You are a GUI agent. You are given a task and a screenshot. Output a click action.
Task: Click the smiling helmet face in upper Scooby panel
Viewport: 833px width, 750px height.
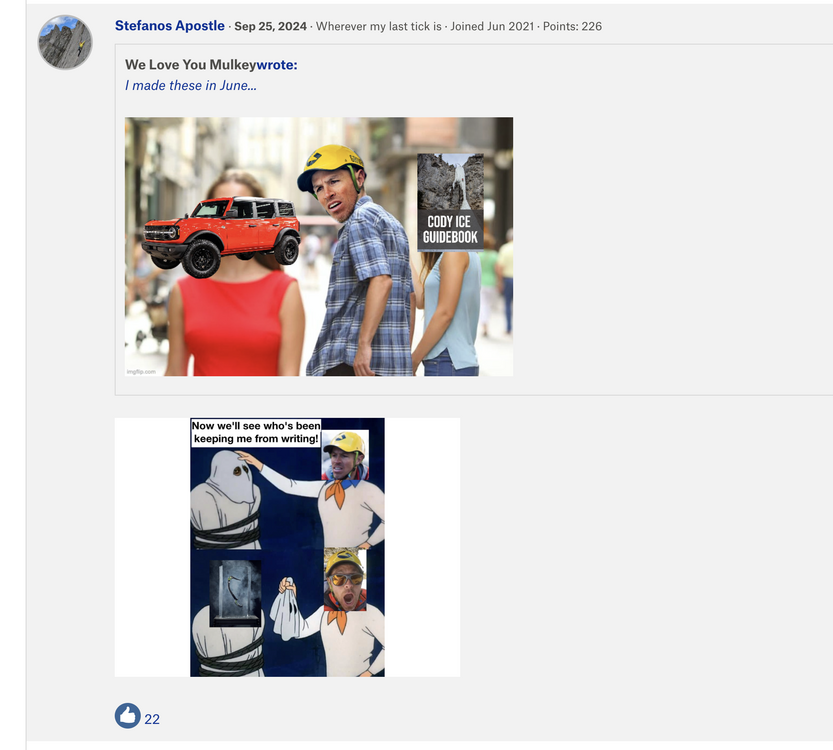tap(345, 455)
